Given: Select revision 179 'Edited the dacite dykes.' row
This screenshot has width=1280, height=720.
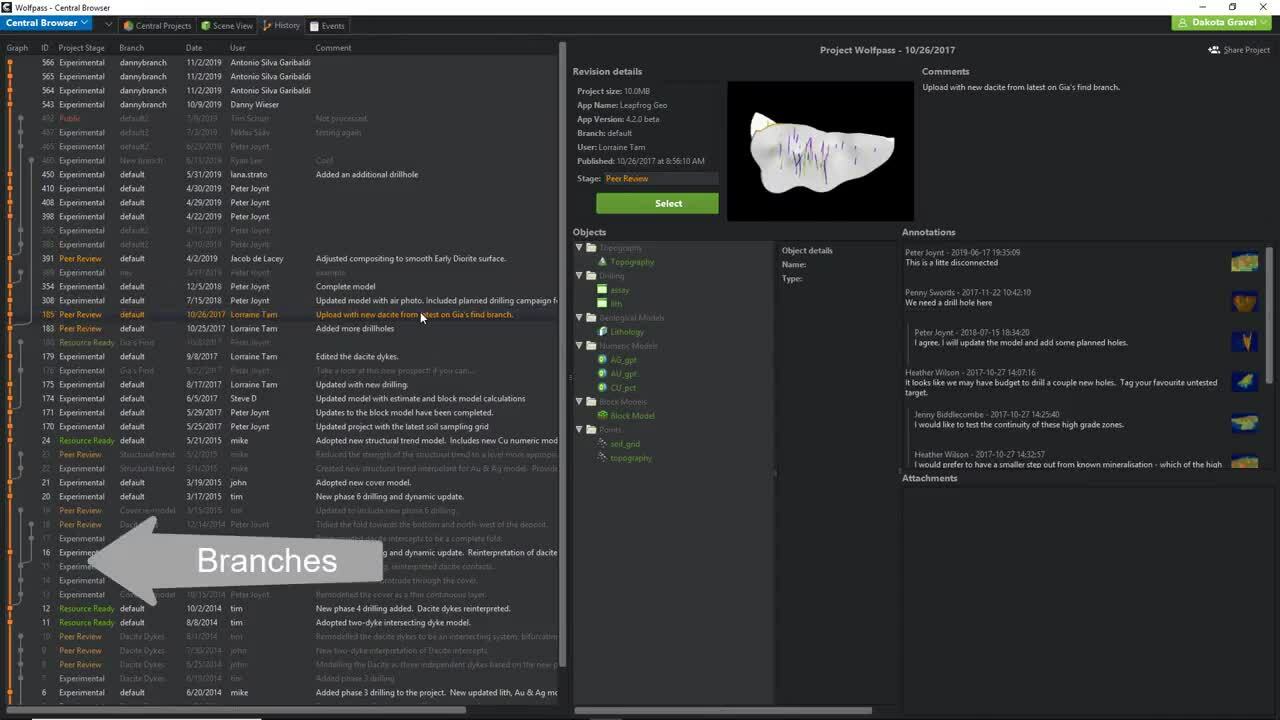Looking at the screenshot, I should tap(280, 356).
